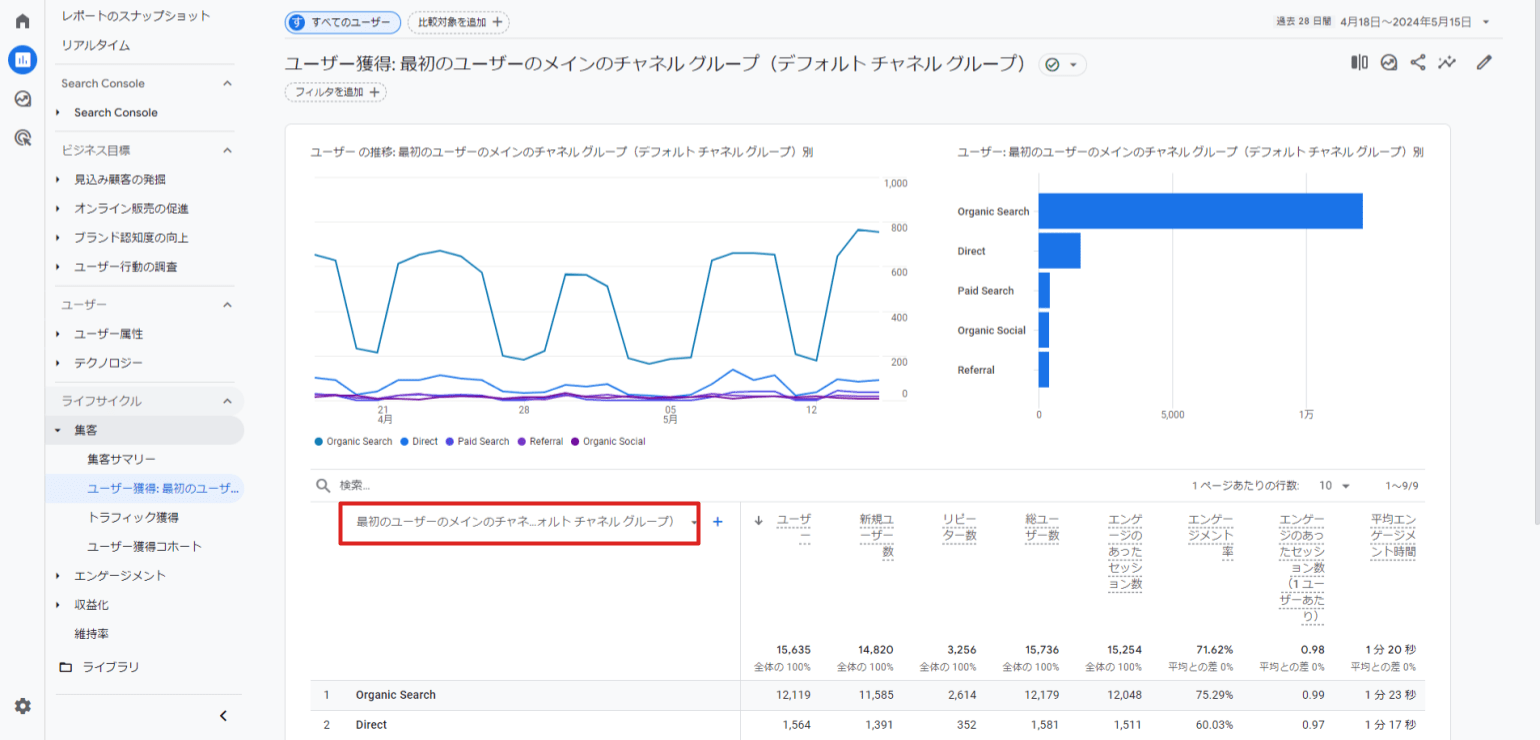1540x740 pixels.
Task: Open the Explore icon in left rail
Action: point(22,99)
